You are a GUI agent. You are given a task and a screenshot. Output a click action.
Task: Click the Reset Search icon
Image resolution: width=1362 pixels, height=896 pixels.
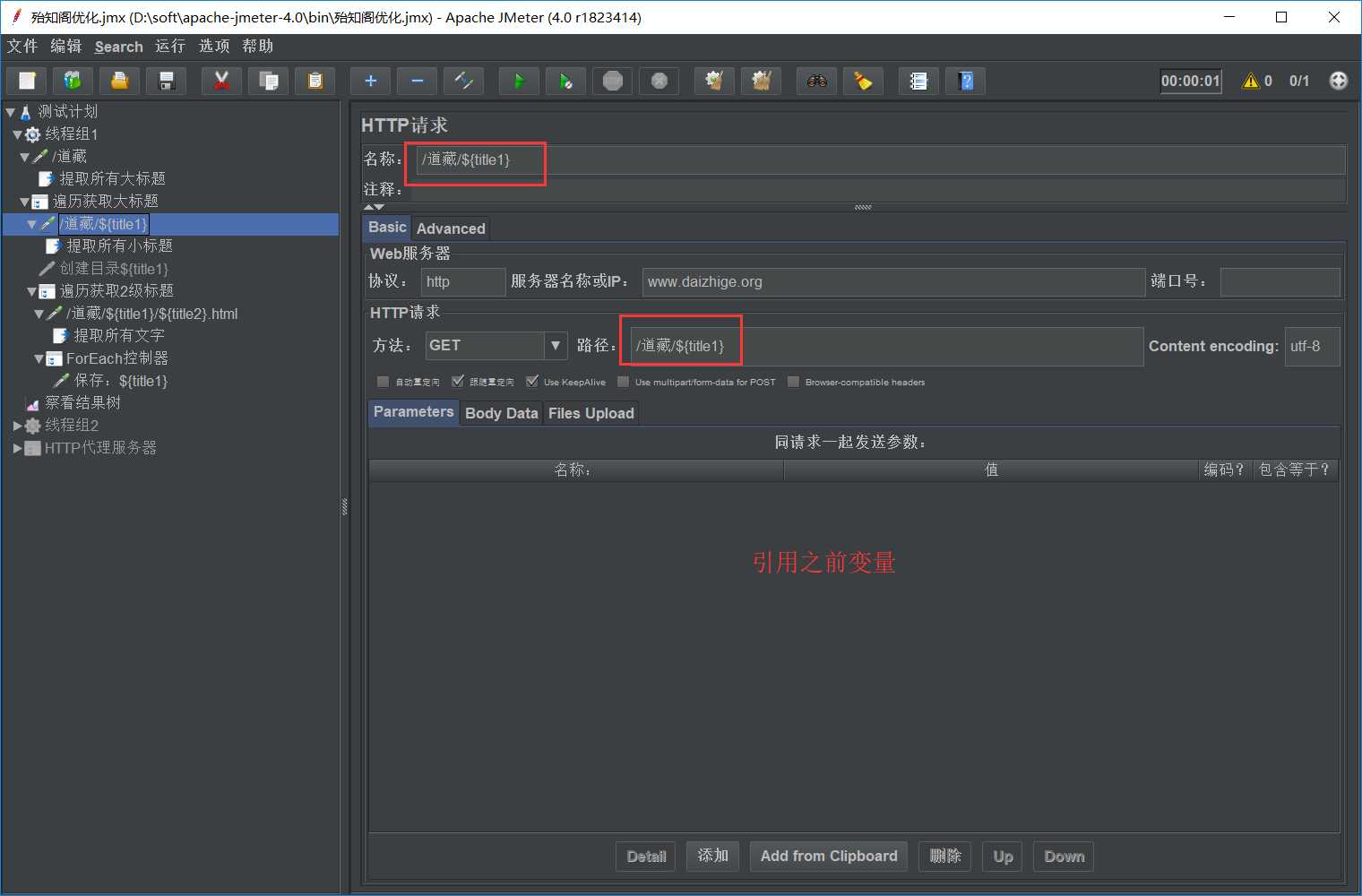(864, 81)
